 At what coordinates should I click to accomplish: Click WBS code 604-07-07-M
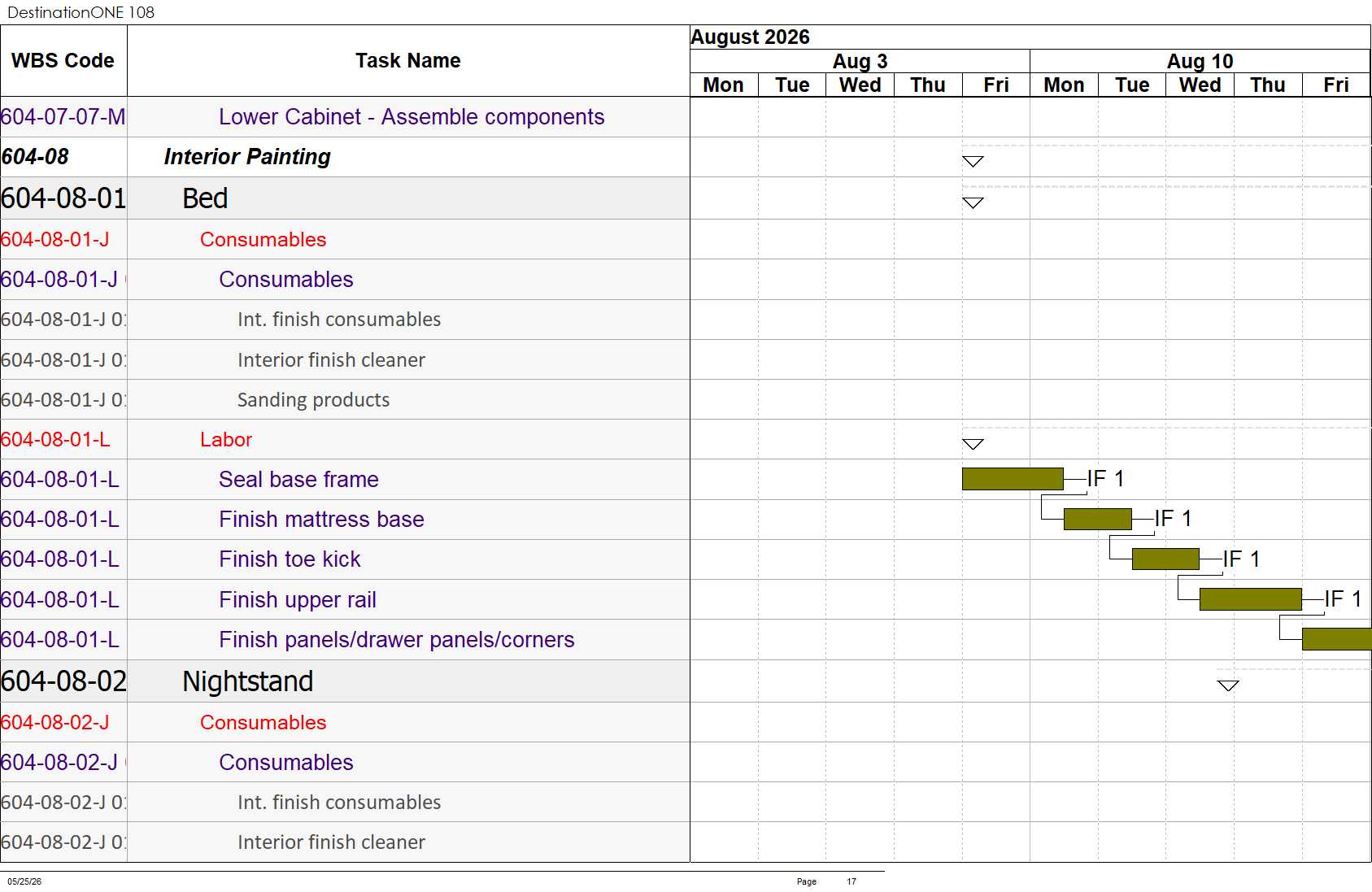point(63,117)
